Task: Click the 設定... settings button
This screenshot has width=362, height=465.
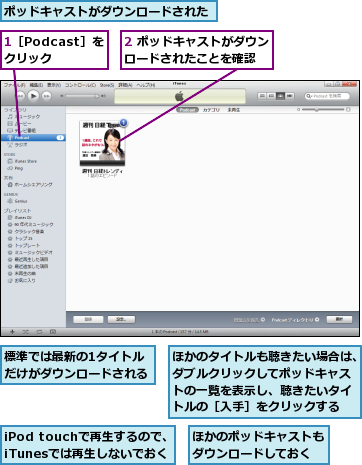Action: pyautogui.click(x=121, y=319)
